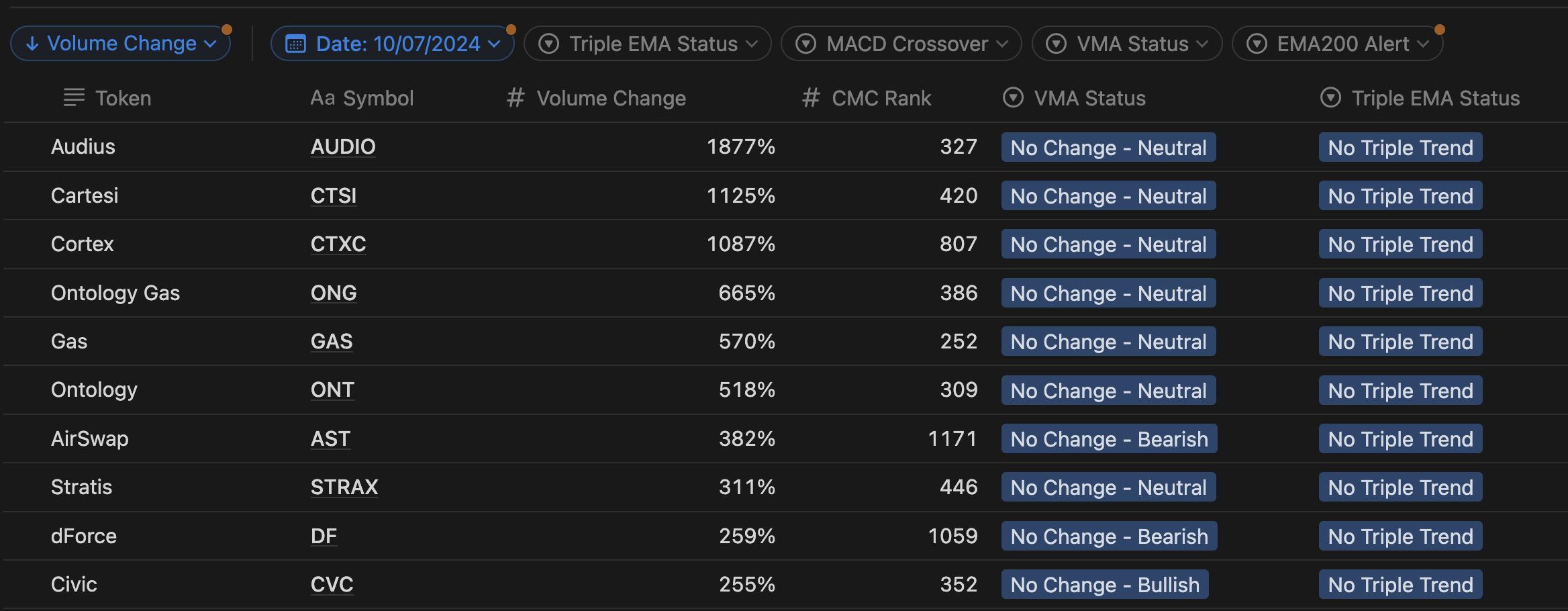Click the hash icon beside Volume Change header

pyautogui.click(x=516, y=98)
